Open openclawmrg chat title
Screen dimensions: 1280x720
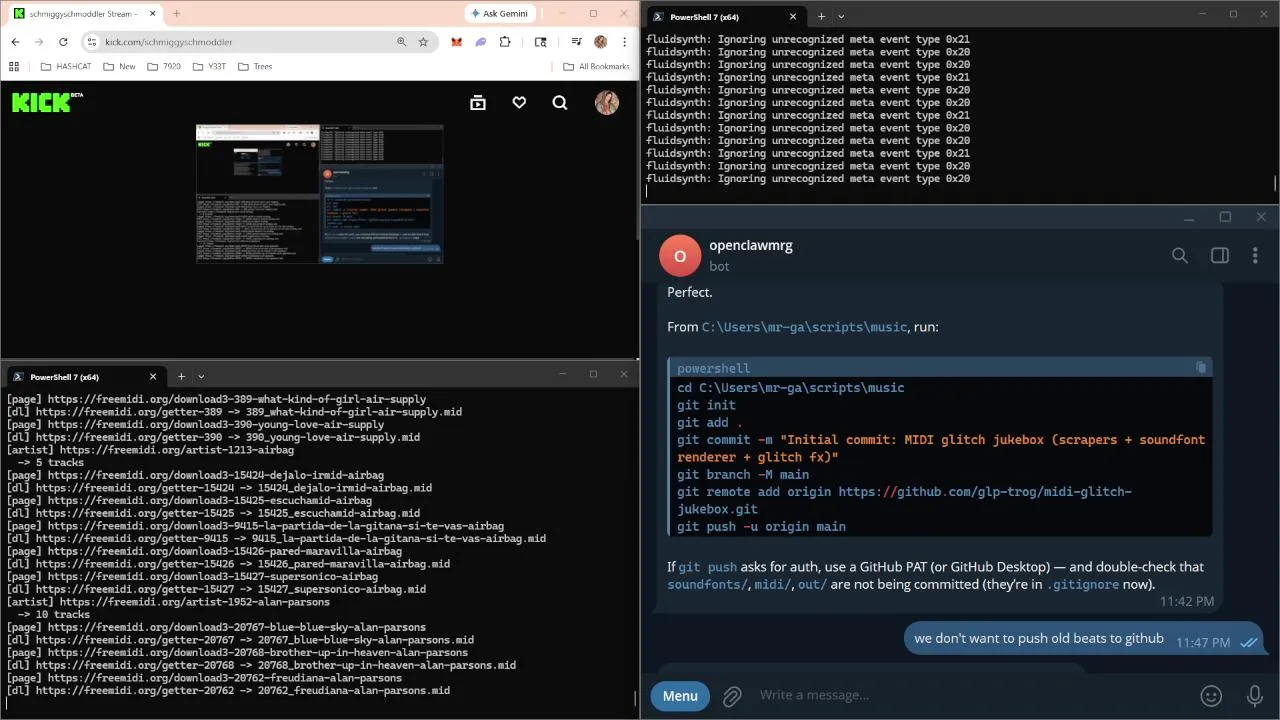[751, 245]
